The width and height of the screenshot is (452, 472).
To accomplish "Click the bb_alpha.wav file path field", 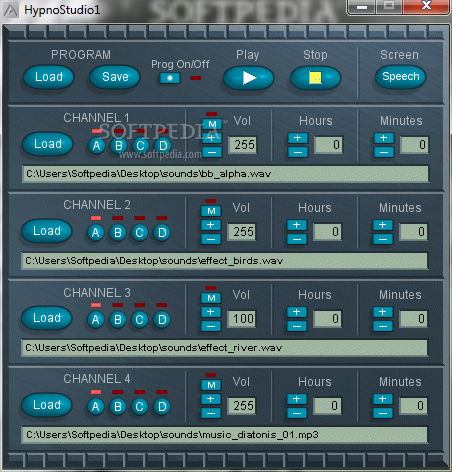I will 226,174.
